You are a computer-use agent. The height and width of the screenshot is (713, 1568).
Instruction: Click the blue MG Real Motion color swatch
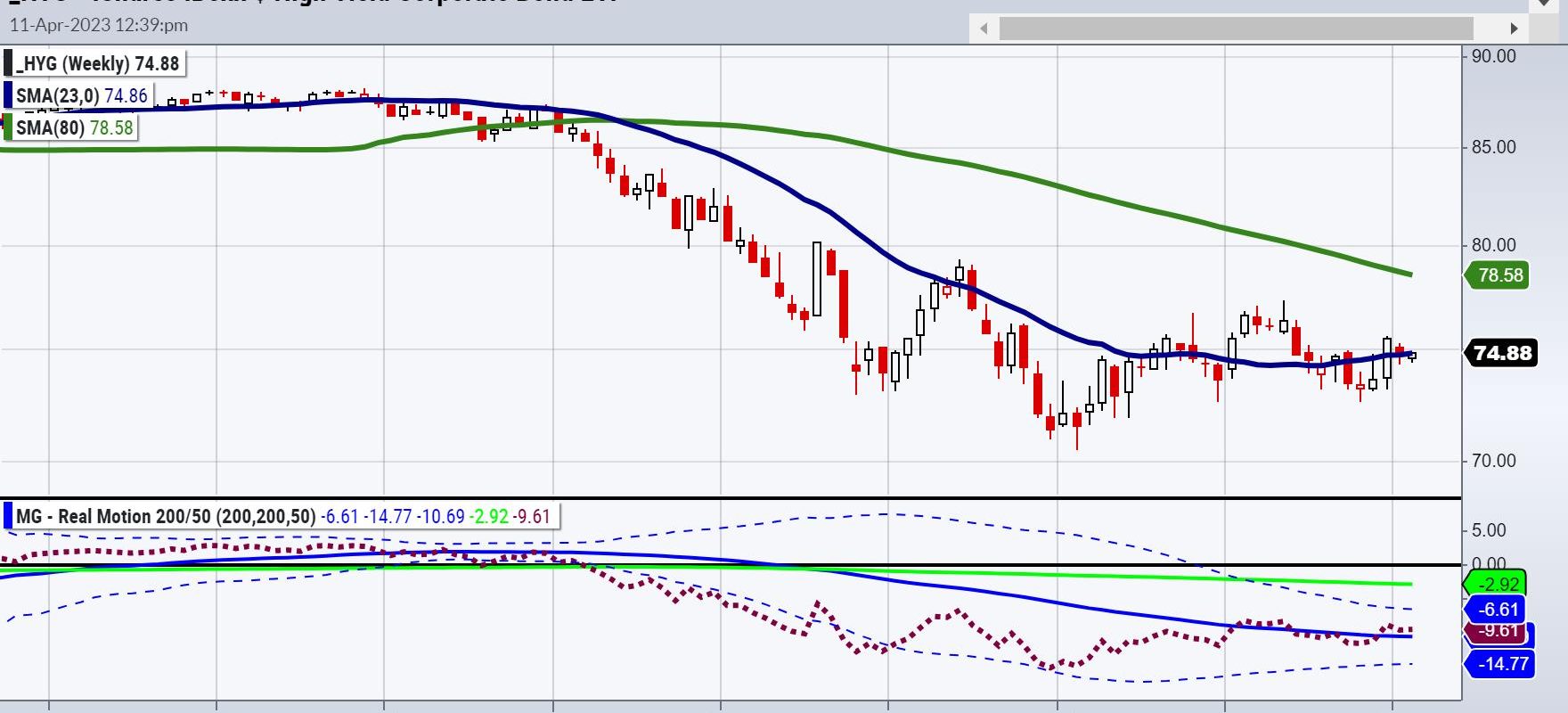tap(8, 516)
